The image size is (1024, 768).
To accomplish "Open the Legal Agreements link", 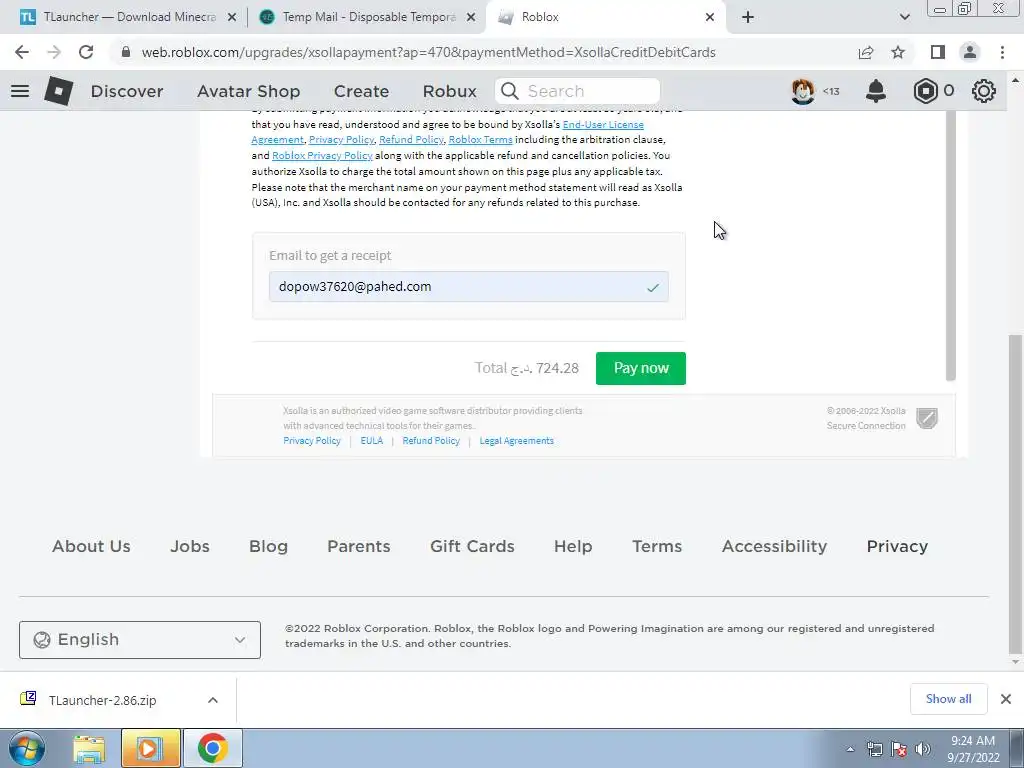I will pos(517,441).
